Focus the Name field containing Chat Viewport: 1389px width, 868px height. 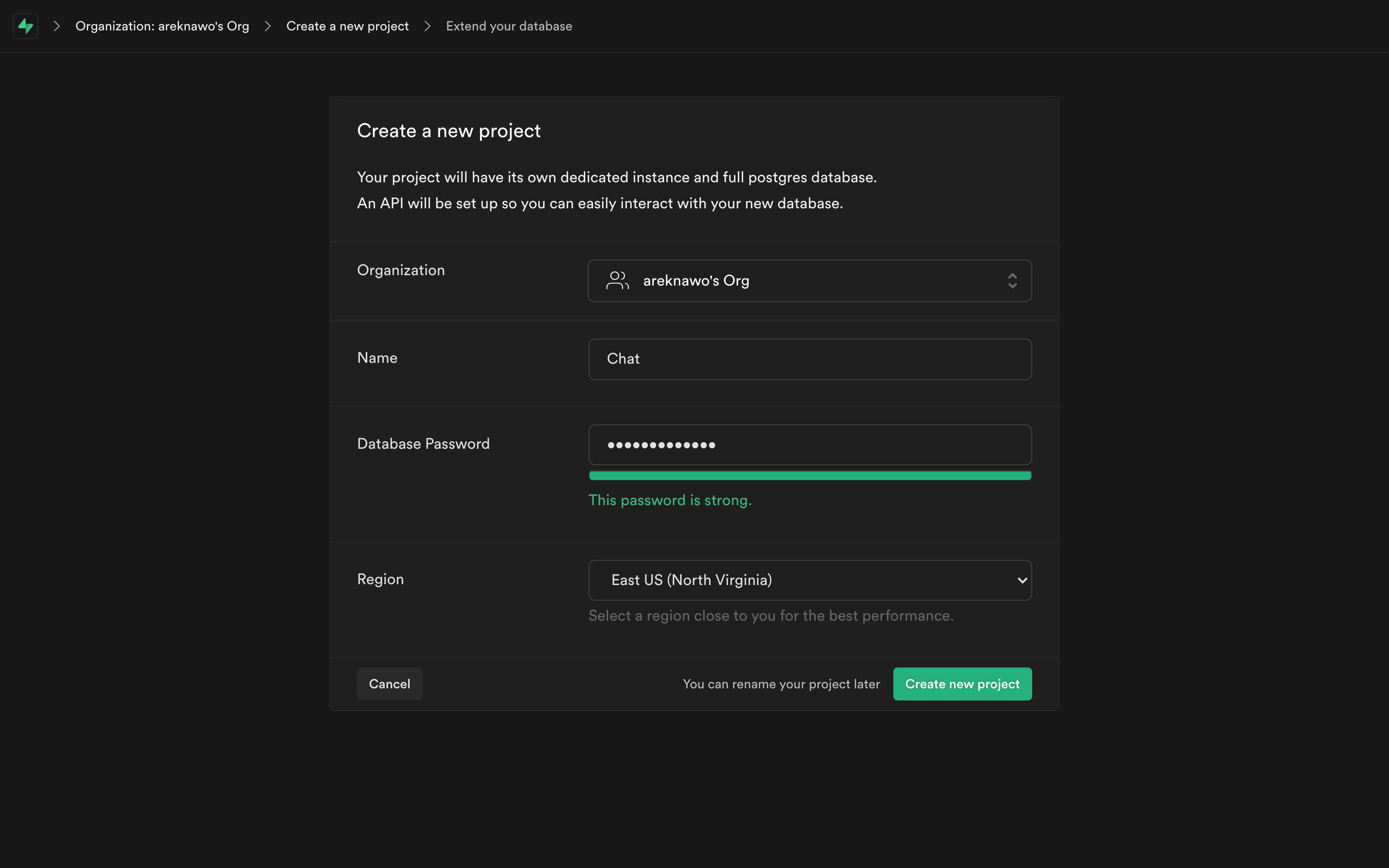[x=809, y=359]
